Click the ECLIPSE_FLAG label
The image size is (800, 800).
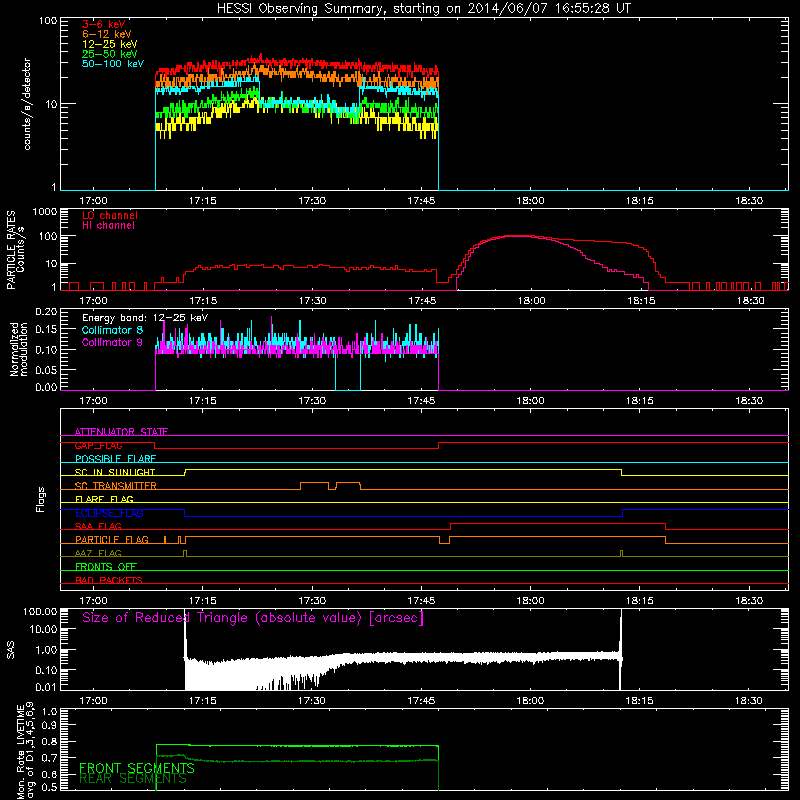[109, 513]
